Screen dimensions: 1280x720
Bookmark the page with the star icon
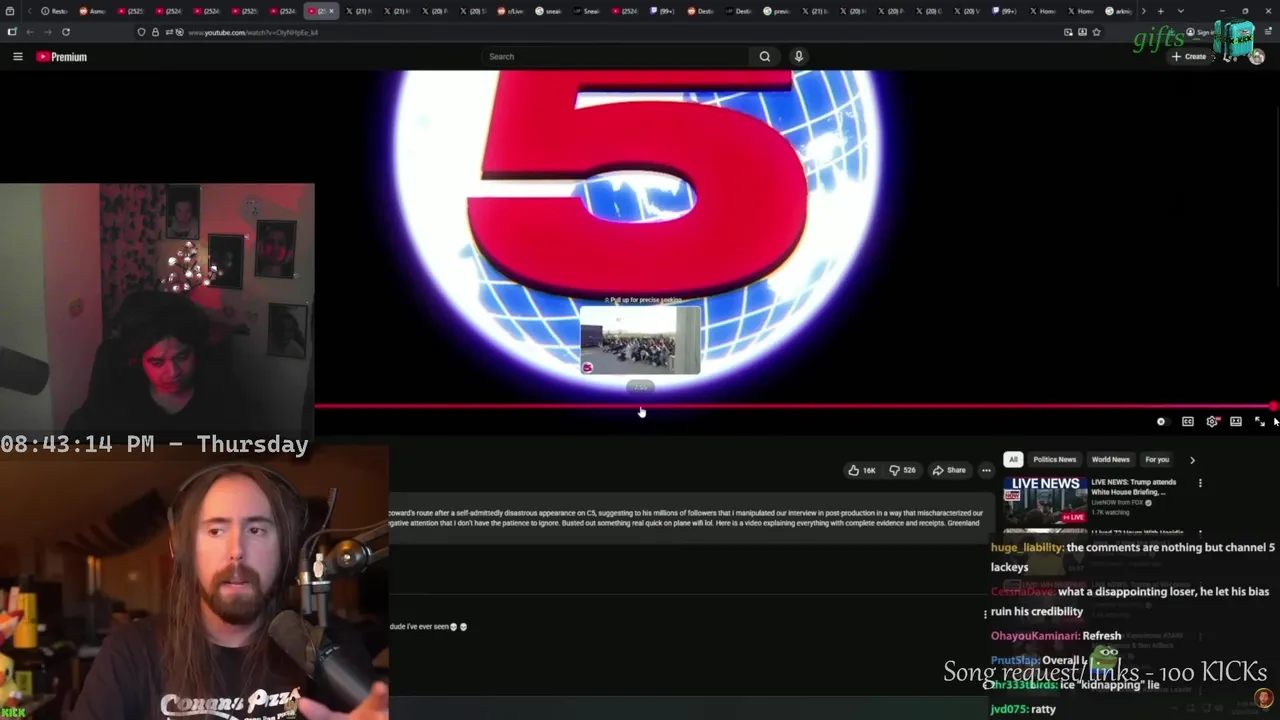click(1097, 32)
